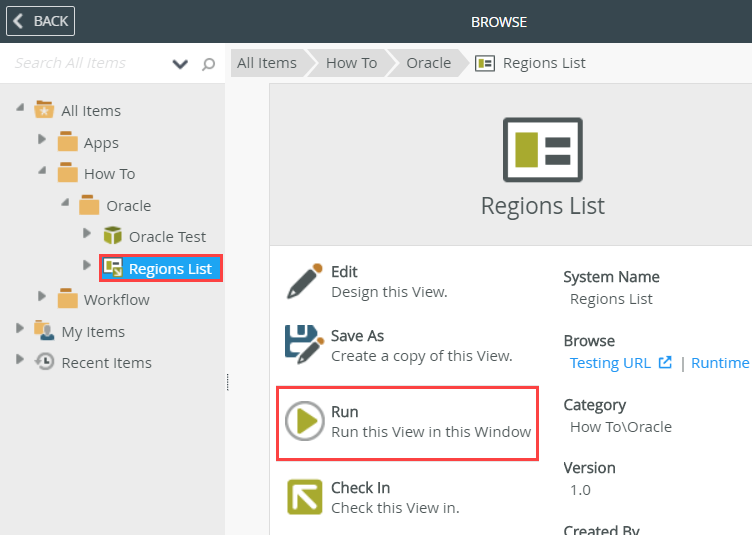Select the Regions List breadcrumb
The height and width of the screenshot is (535, 752).
544,63
